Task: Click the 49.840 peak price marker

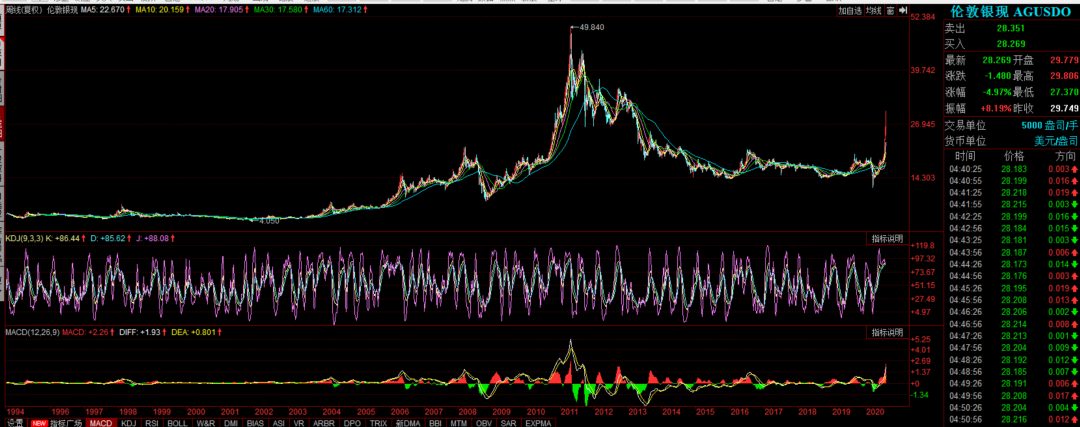Action: tap(592, 28)
